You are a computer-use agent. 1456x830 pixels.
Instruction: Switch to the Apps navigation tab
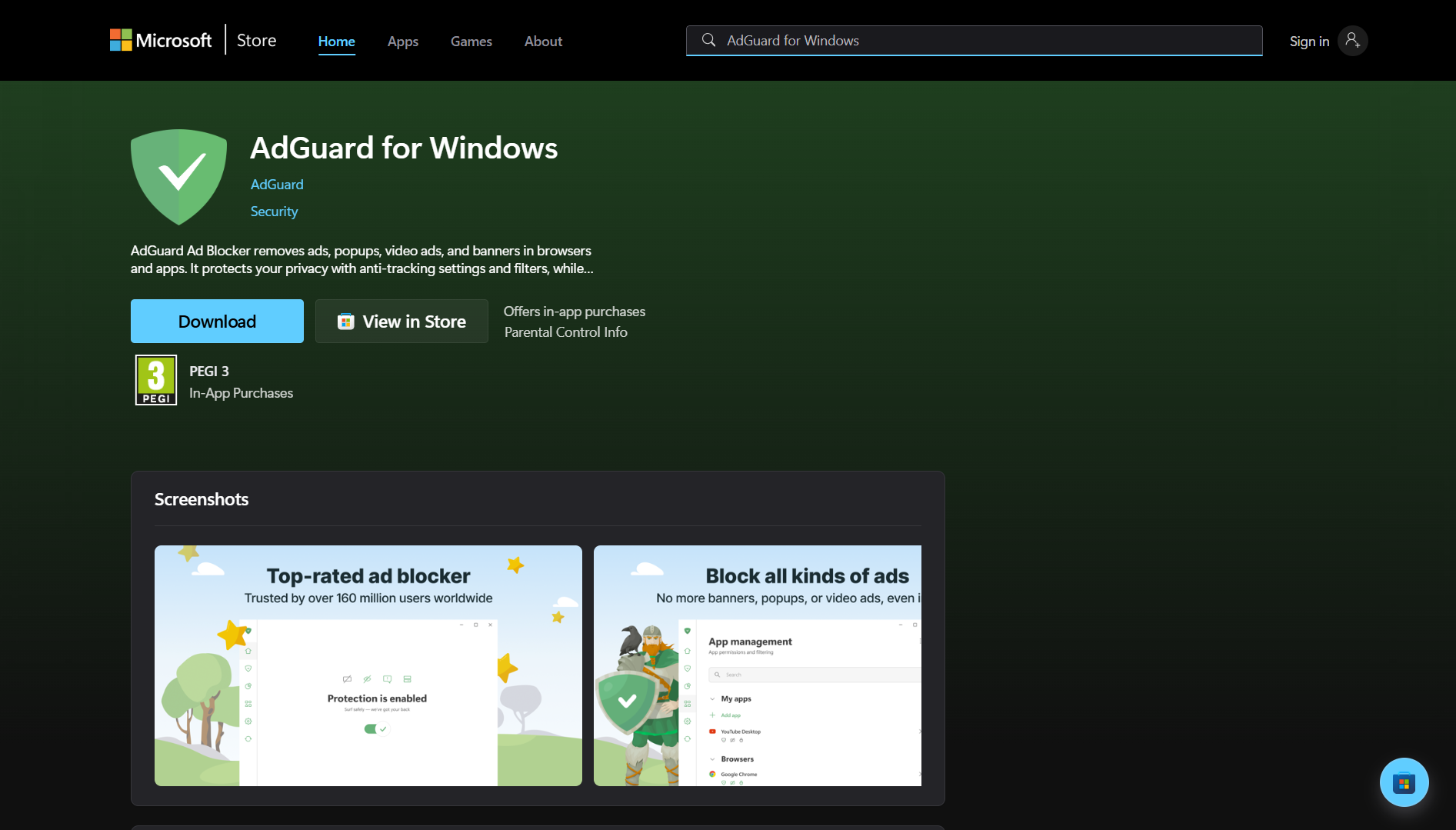402,42
